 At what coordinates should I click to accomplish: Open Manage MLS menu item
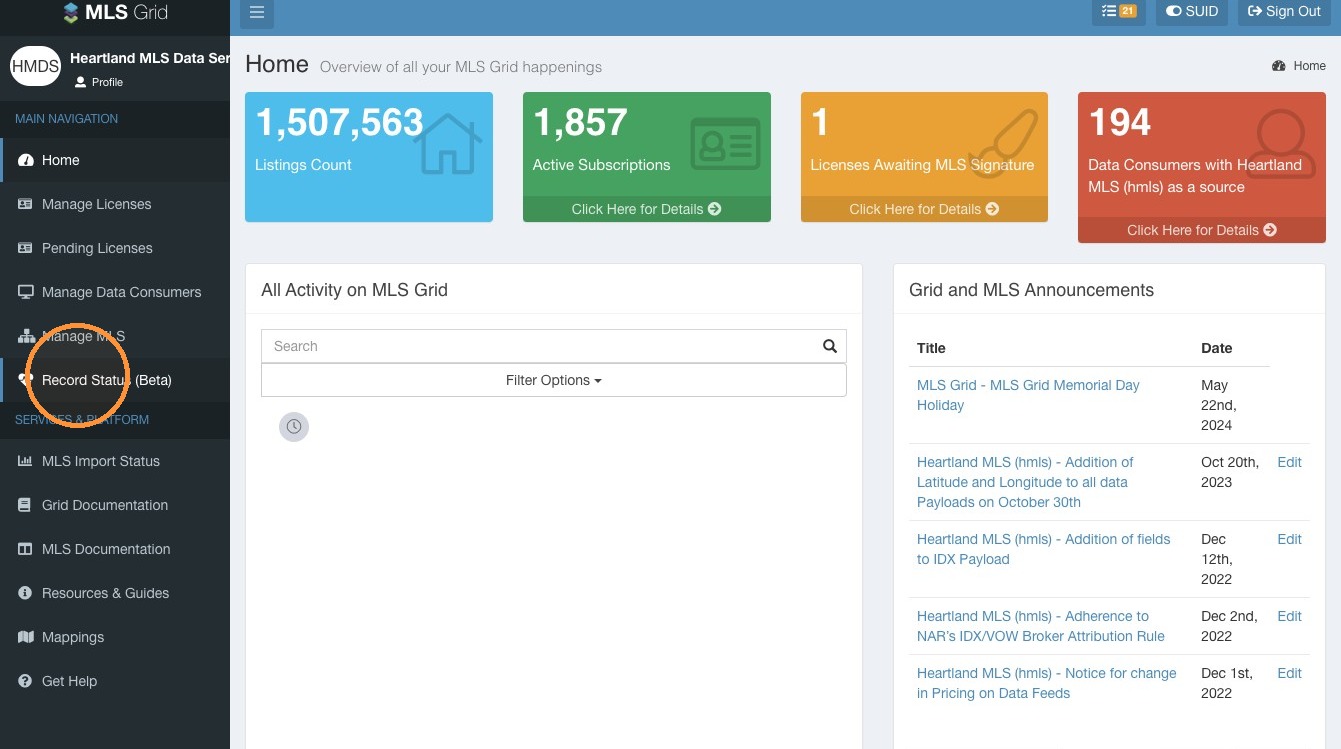[115, 336]
